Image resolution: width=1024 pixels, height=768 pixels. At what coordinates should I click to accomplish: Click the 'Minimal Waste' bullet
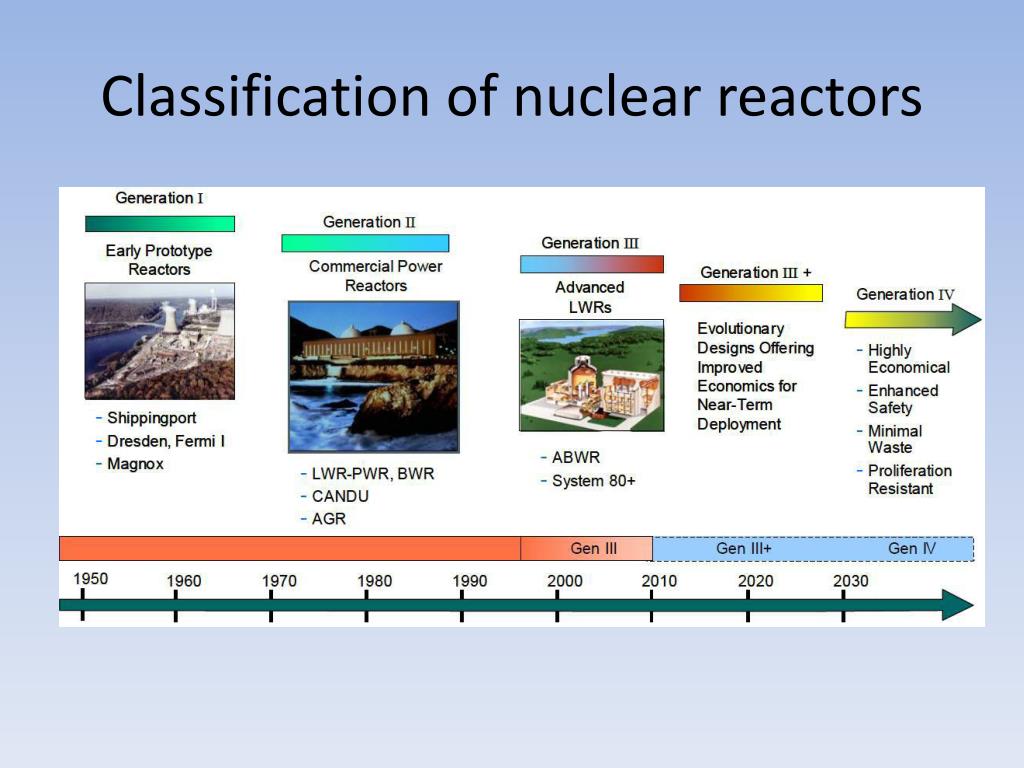[x=895, y=440]
